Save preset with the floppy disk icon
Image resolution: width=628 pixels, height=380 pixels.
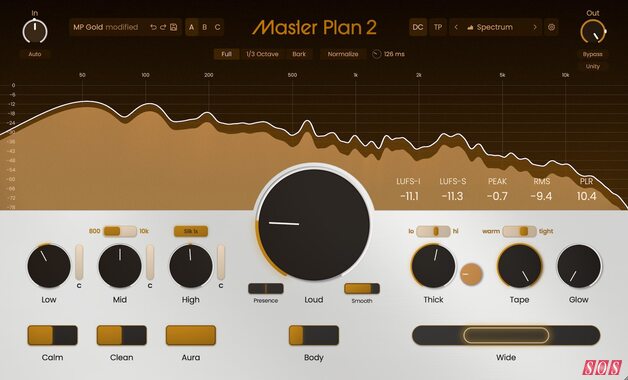point(173,27)
